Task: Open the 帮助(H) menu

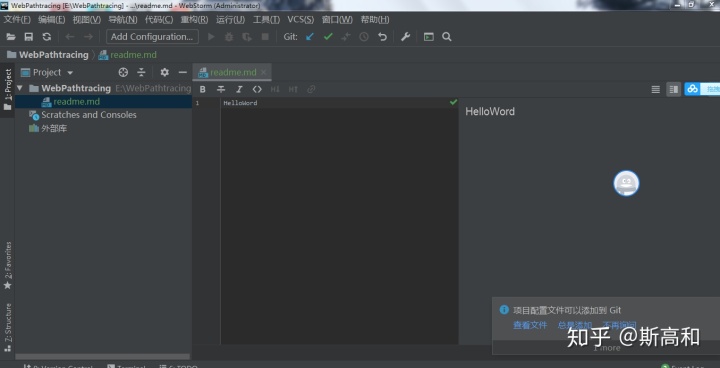Action: click(375, 19)
